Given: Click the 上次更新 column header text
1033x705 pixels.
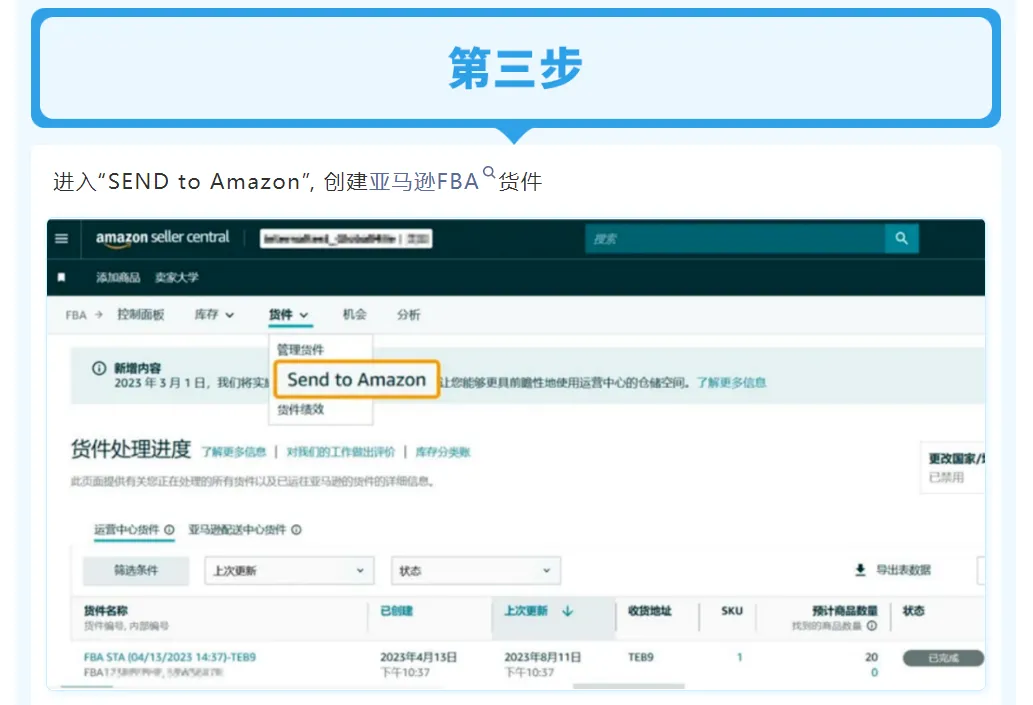Looking at the screenshot, I should (526, 611).
